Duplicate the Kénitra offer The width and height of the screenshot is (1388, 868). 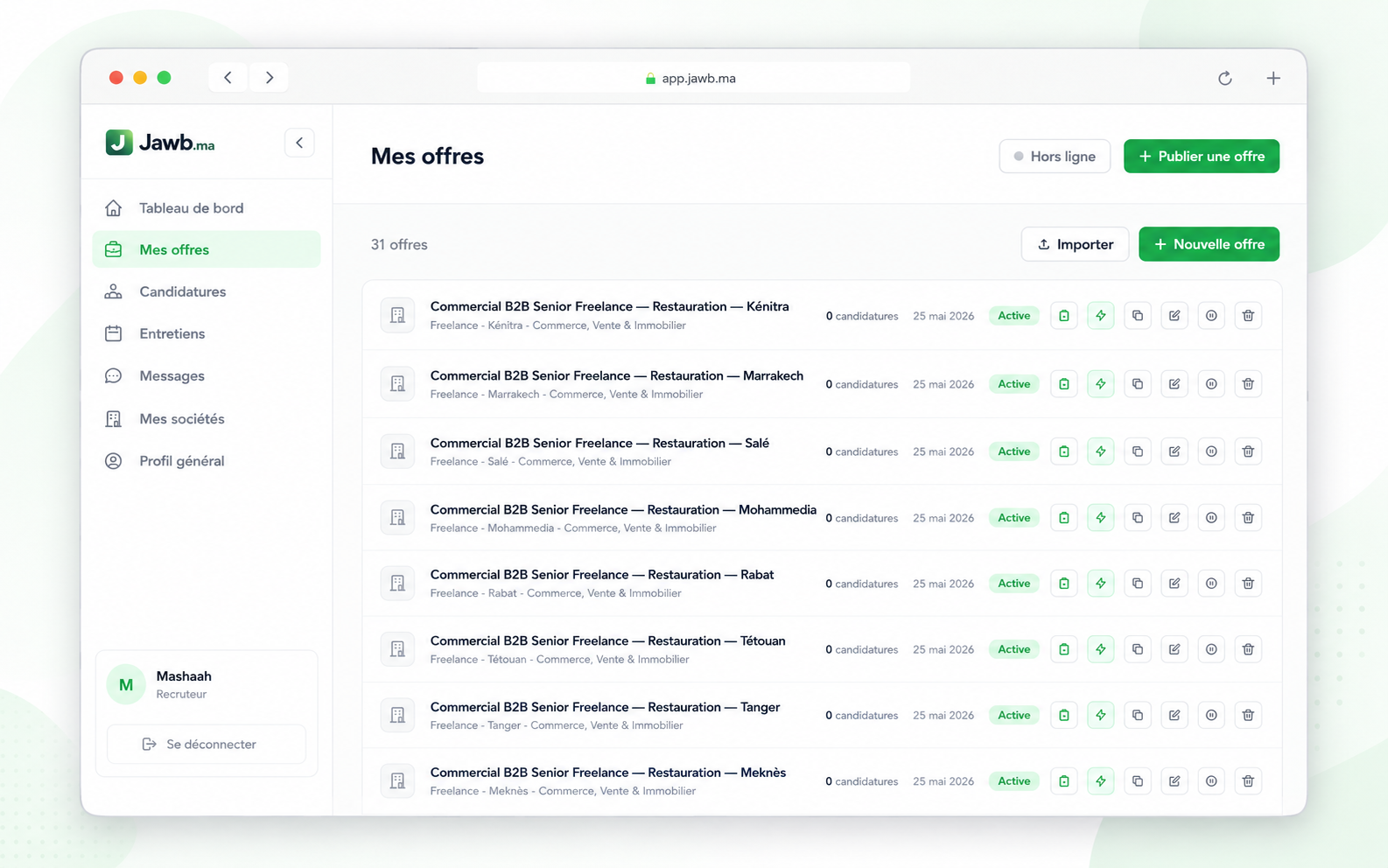point(1138,316)
